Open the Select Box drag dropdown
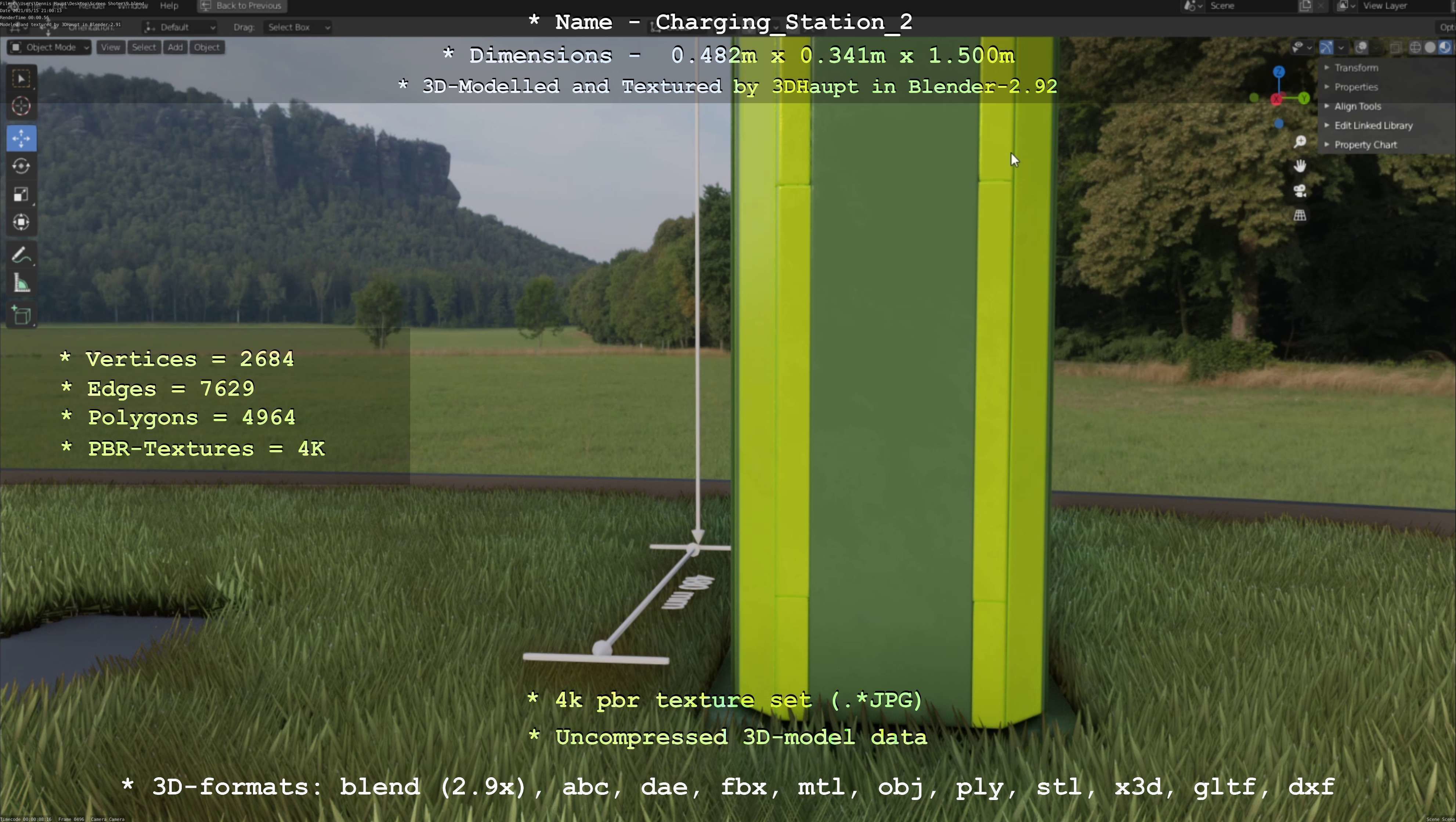This screenshot has height=822, width=1456. (x=297, y=27)
